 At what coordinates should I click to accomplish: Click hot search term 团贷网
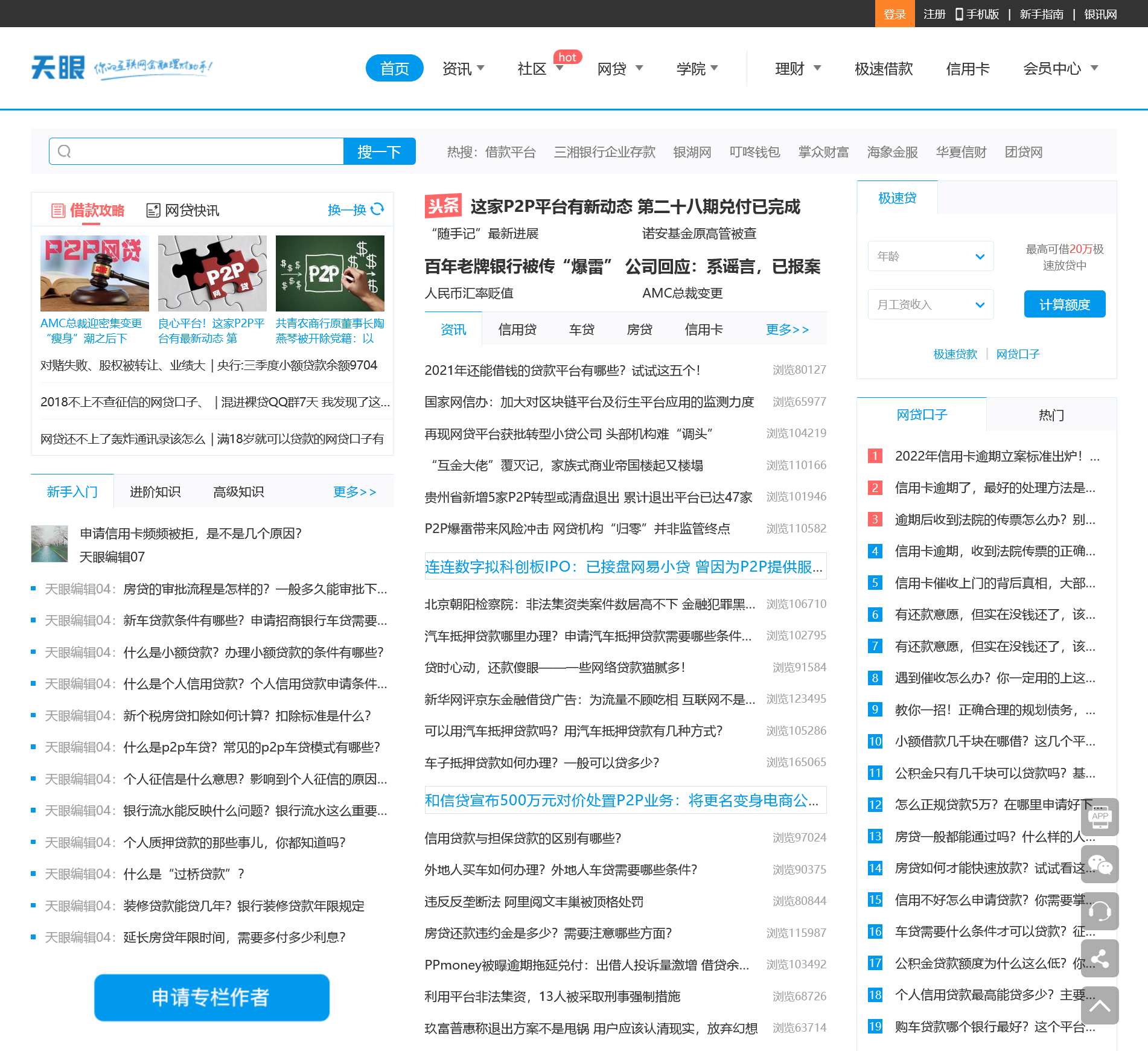click(1024, 152)
